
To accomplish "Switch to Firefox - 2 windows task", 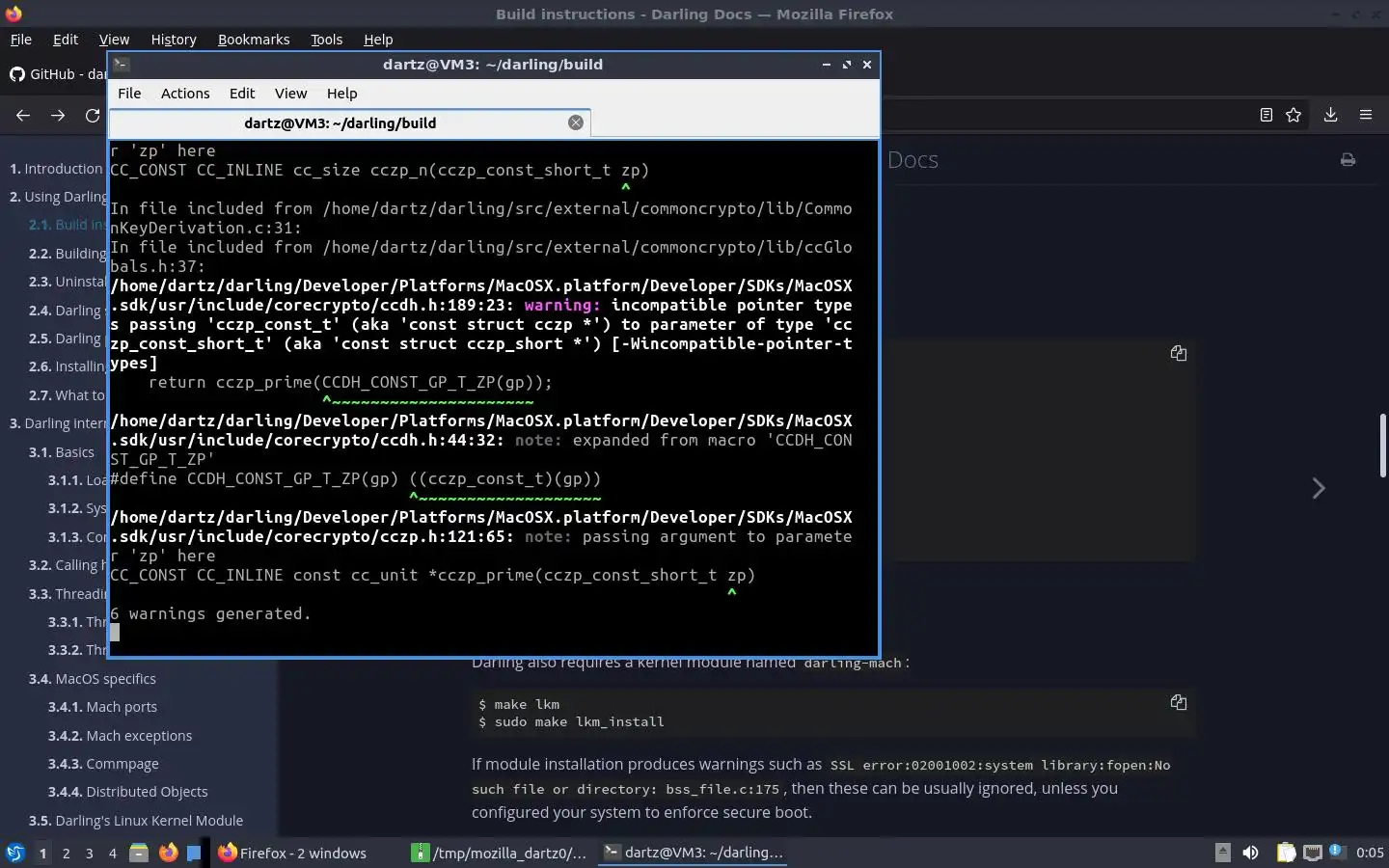I will (x=292, y=853).
